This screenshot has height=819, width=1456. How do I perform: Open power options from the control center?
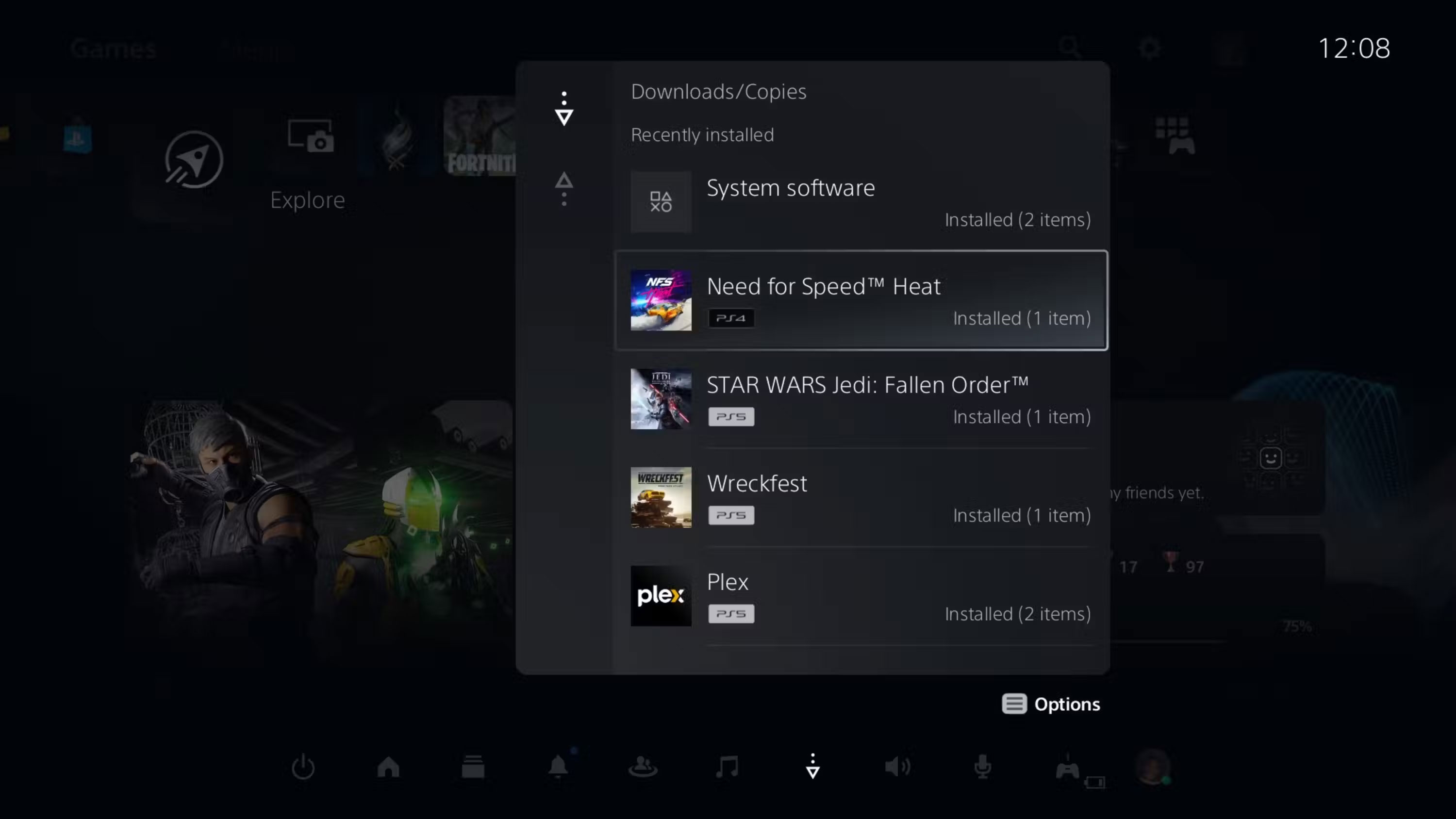pos(303,767)
